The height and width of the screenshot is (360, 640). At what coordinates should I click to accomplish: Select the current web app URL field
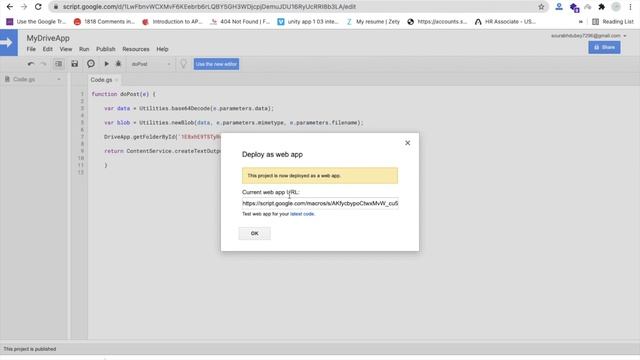(x=320, y=203)
